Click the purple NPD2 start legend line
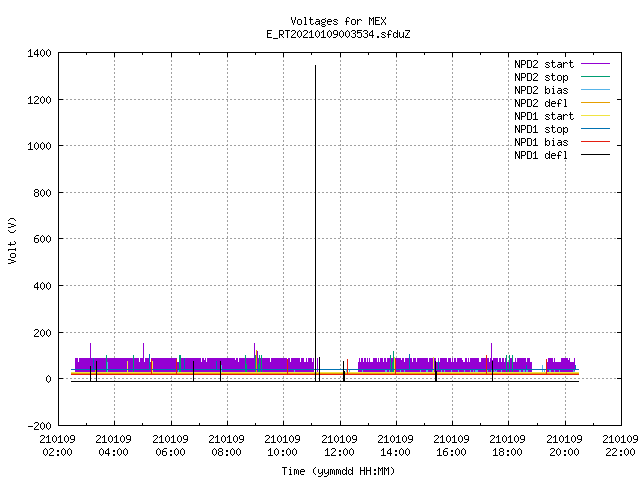This screenshot has width=640, height=480. 595,64
